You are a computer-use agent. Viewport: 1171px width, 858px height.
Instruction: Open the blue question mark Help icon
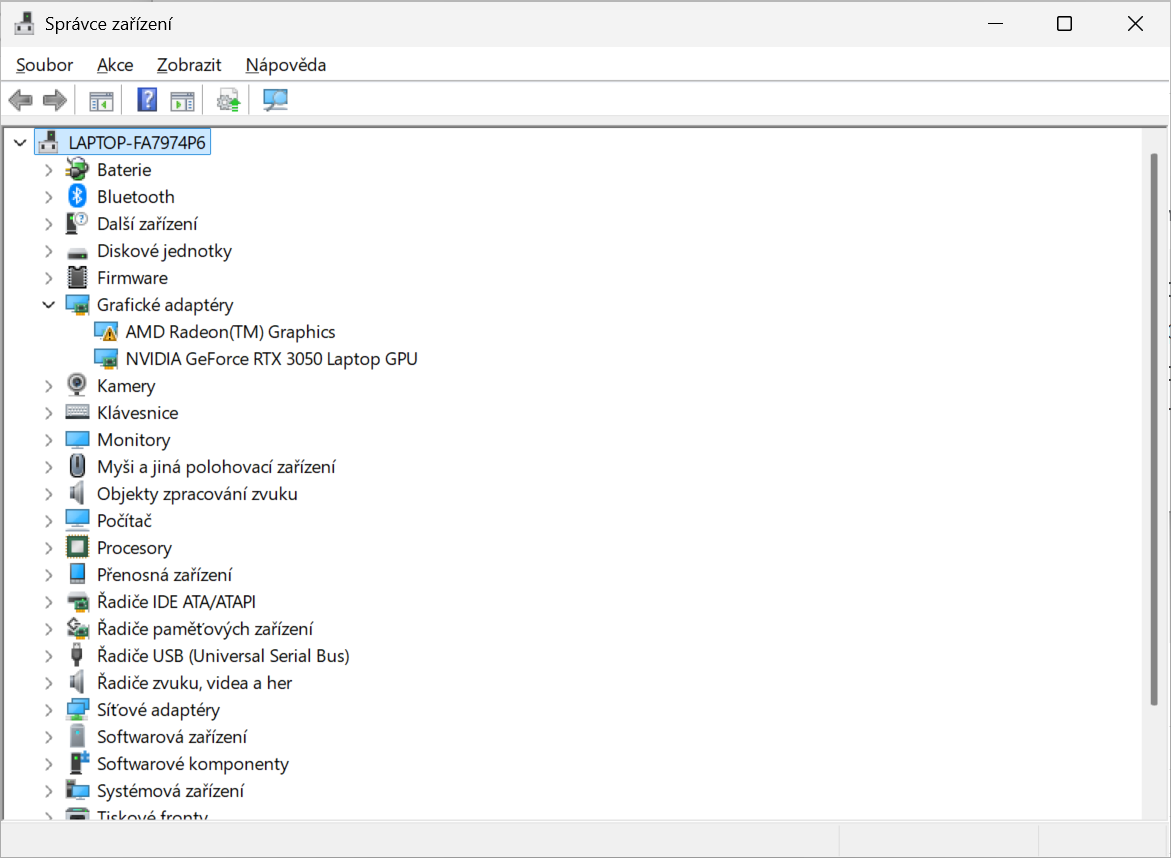147,100
